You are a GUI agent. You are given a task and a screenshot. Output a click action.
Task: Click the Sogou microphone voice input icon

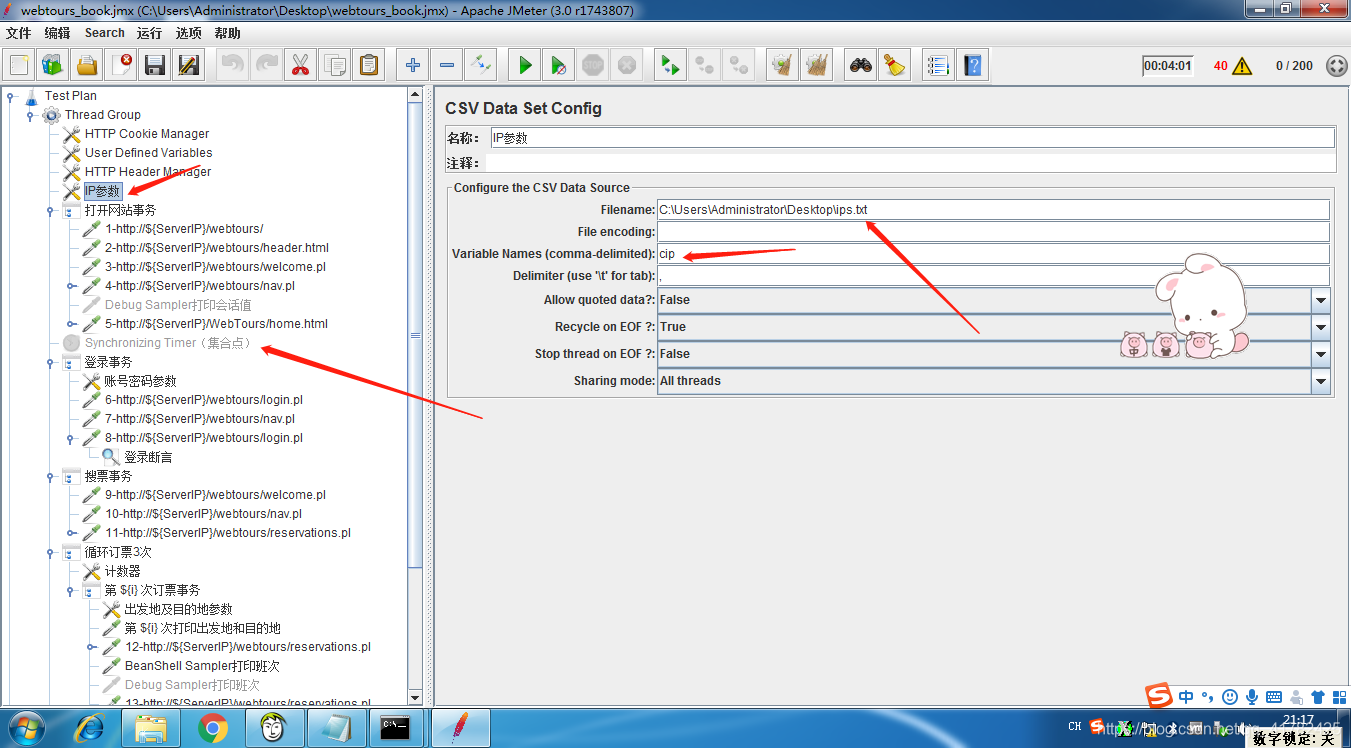click(1251, 697)
